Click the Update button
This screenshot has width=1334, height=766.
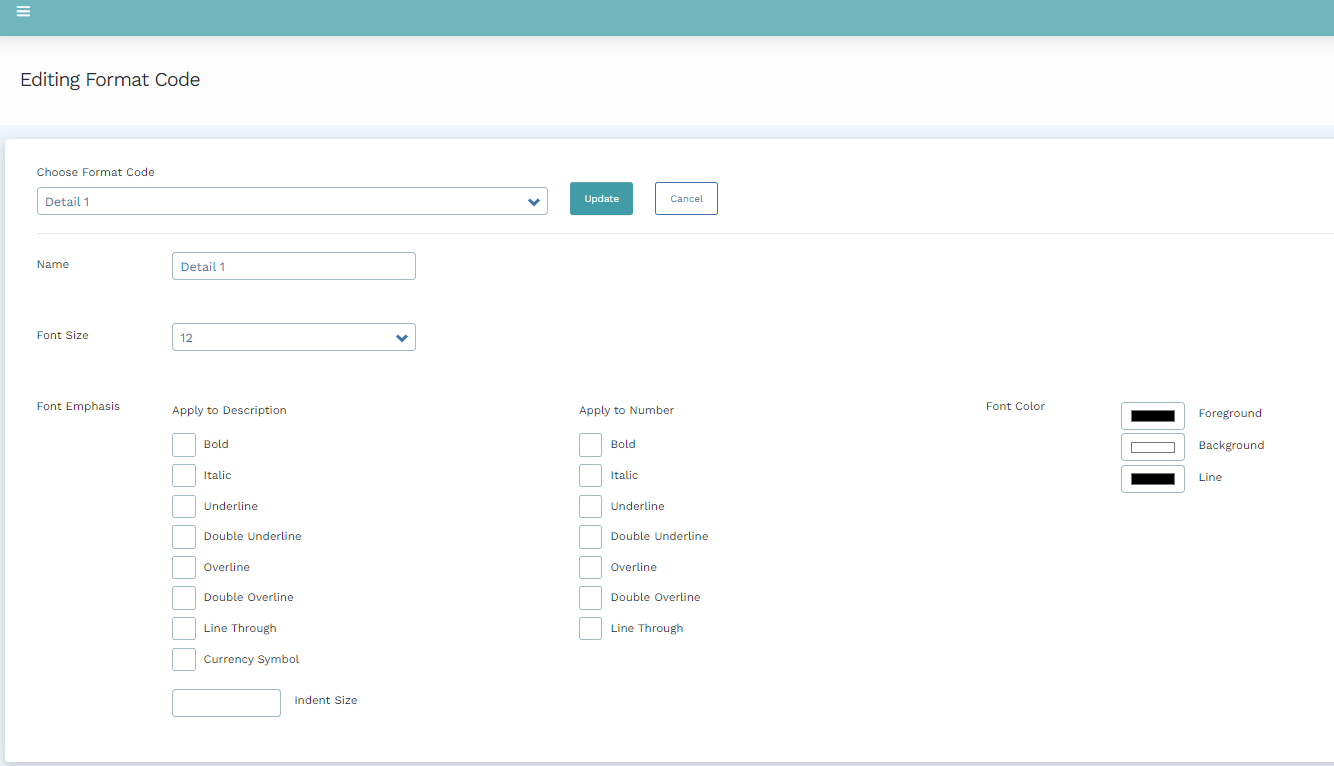point(601,198)
